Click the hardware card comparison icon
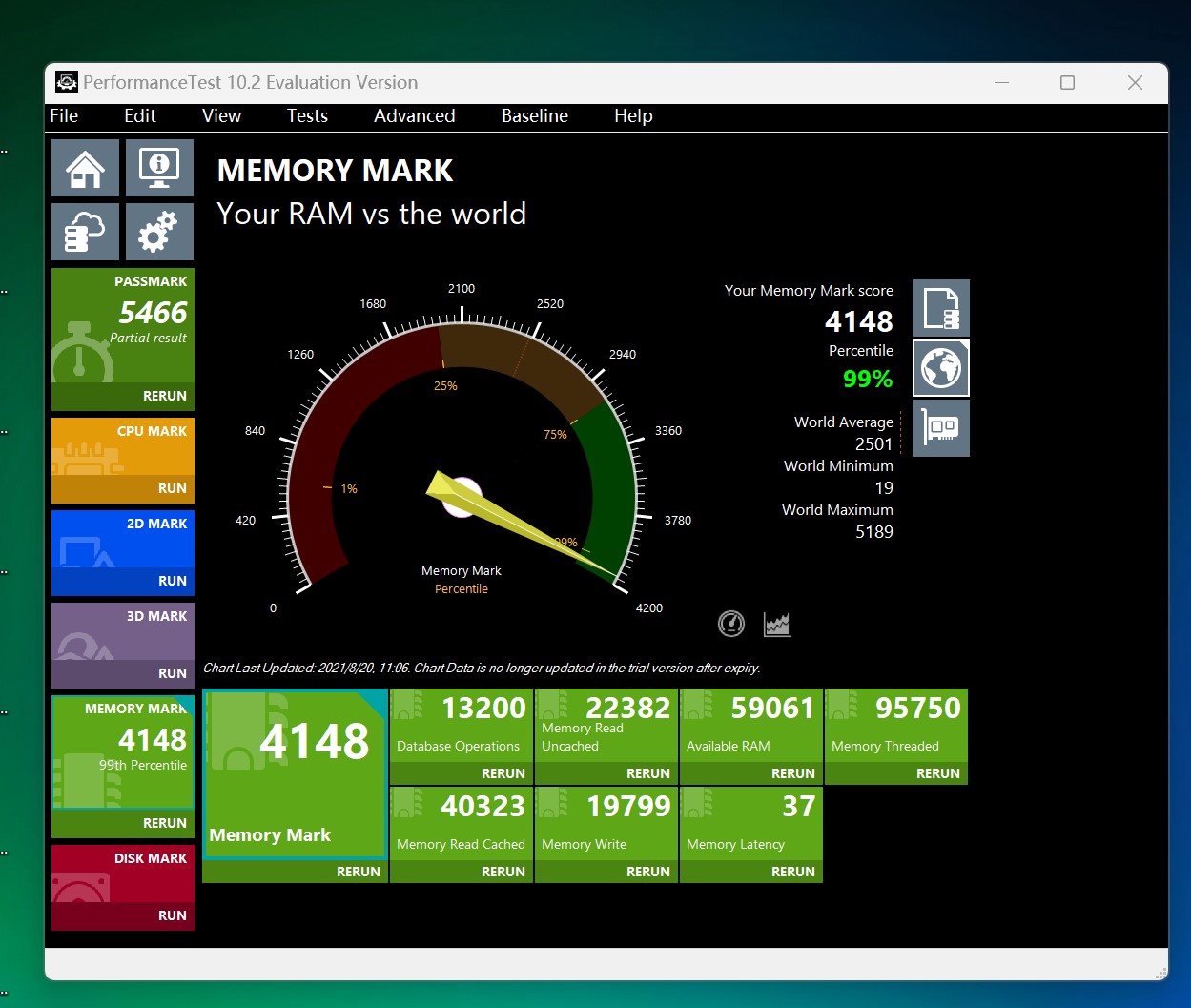 tap(940, 428)
